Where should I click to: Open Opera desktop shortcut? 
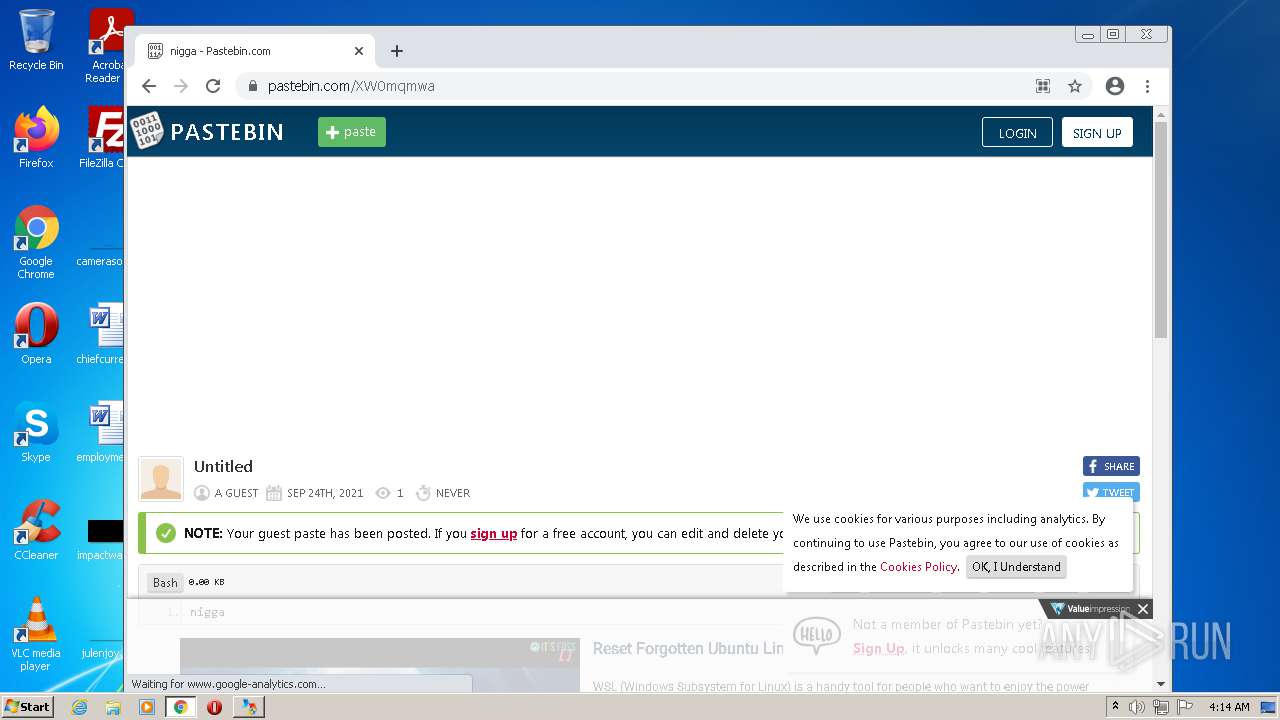point(36,334)
